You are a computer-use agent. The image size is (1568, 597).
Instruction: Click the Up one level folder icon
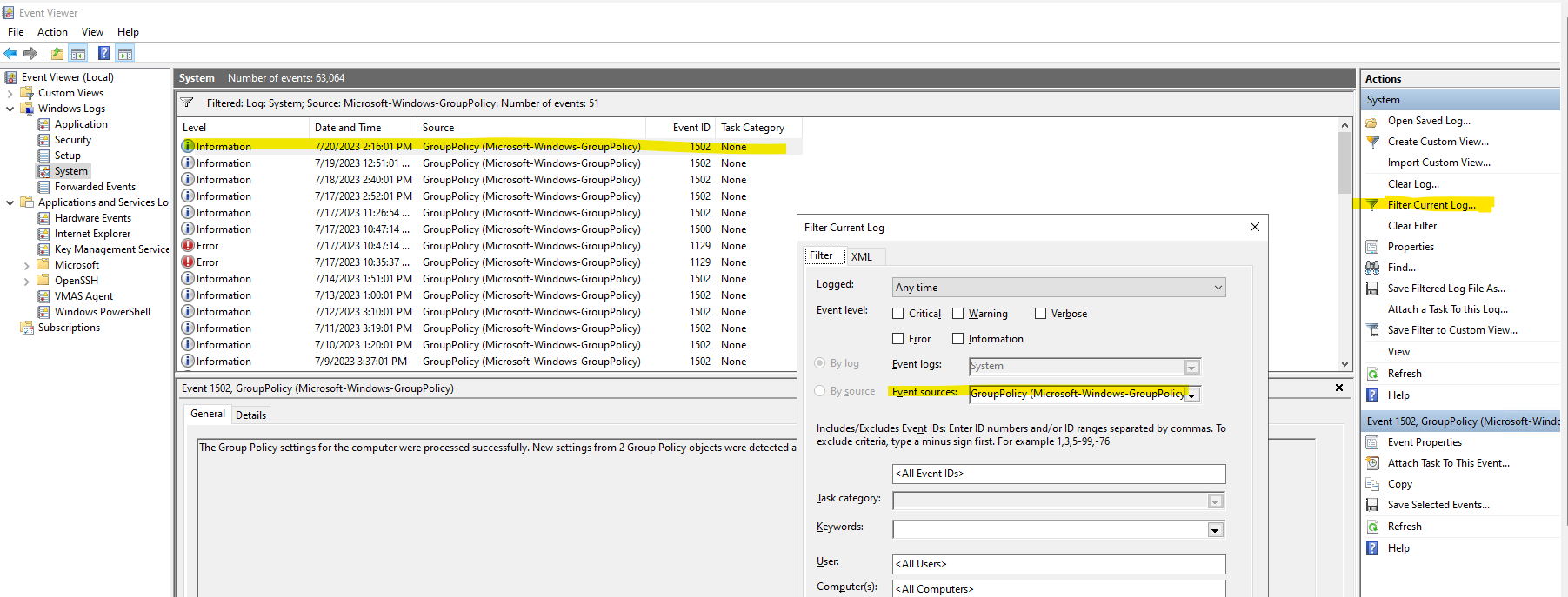point(57,53)
